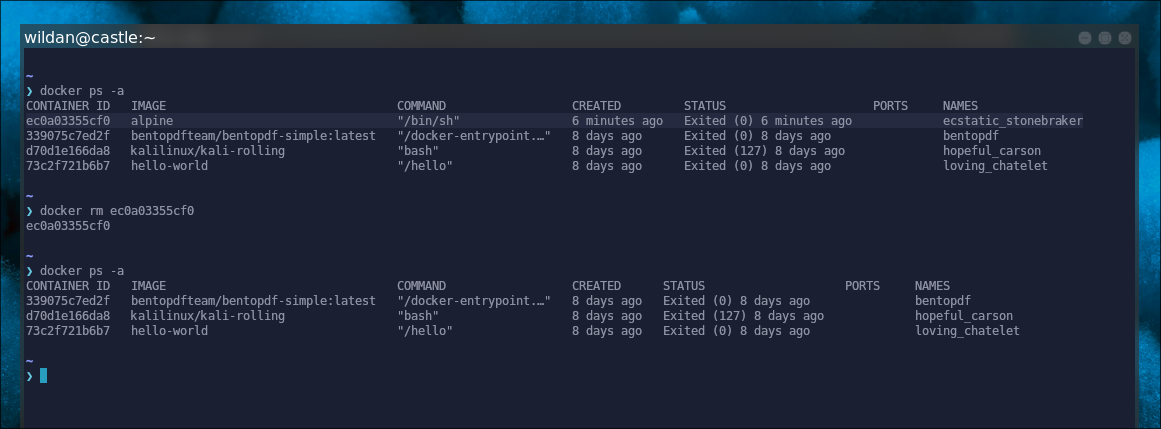Click '6 minutes ago' in CREATED column
The width and height of the screenshot is (1161, 429).
click(617, 121)
